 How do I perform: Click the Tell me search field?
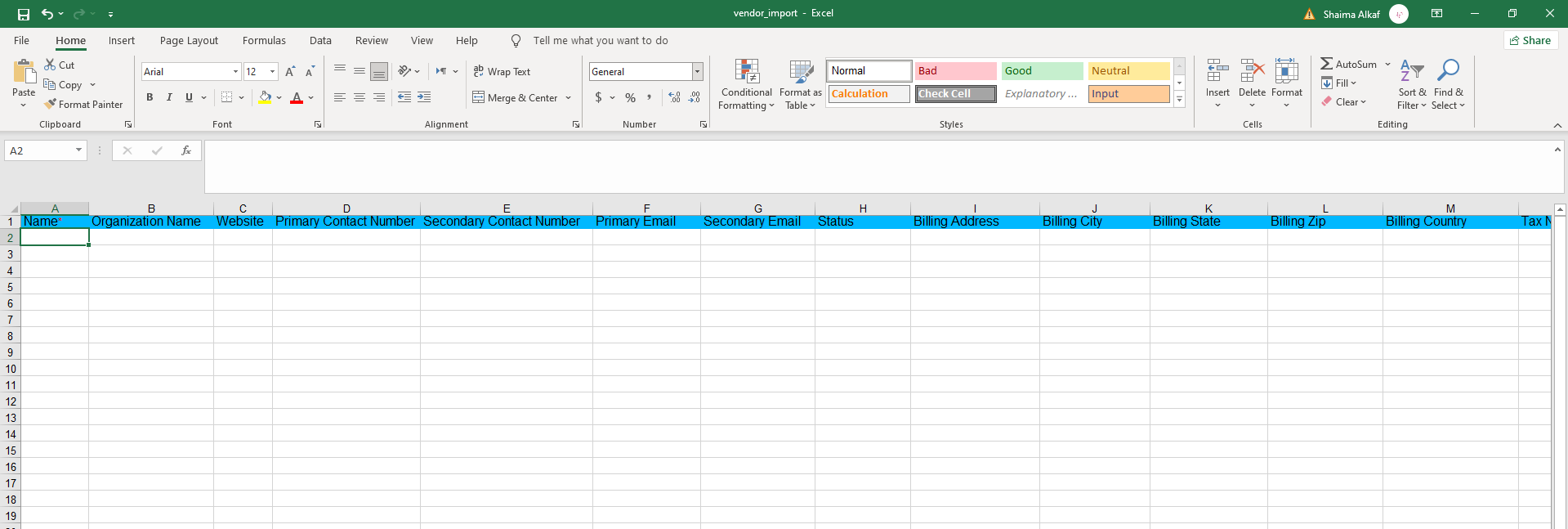click(601, 41)
